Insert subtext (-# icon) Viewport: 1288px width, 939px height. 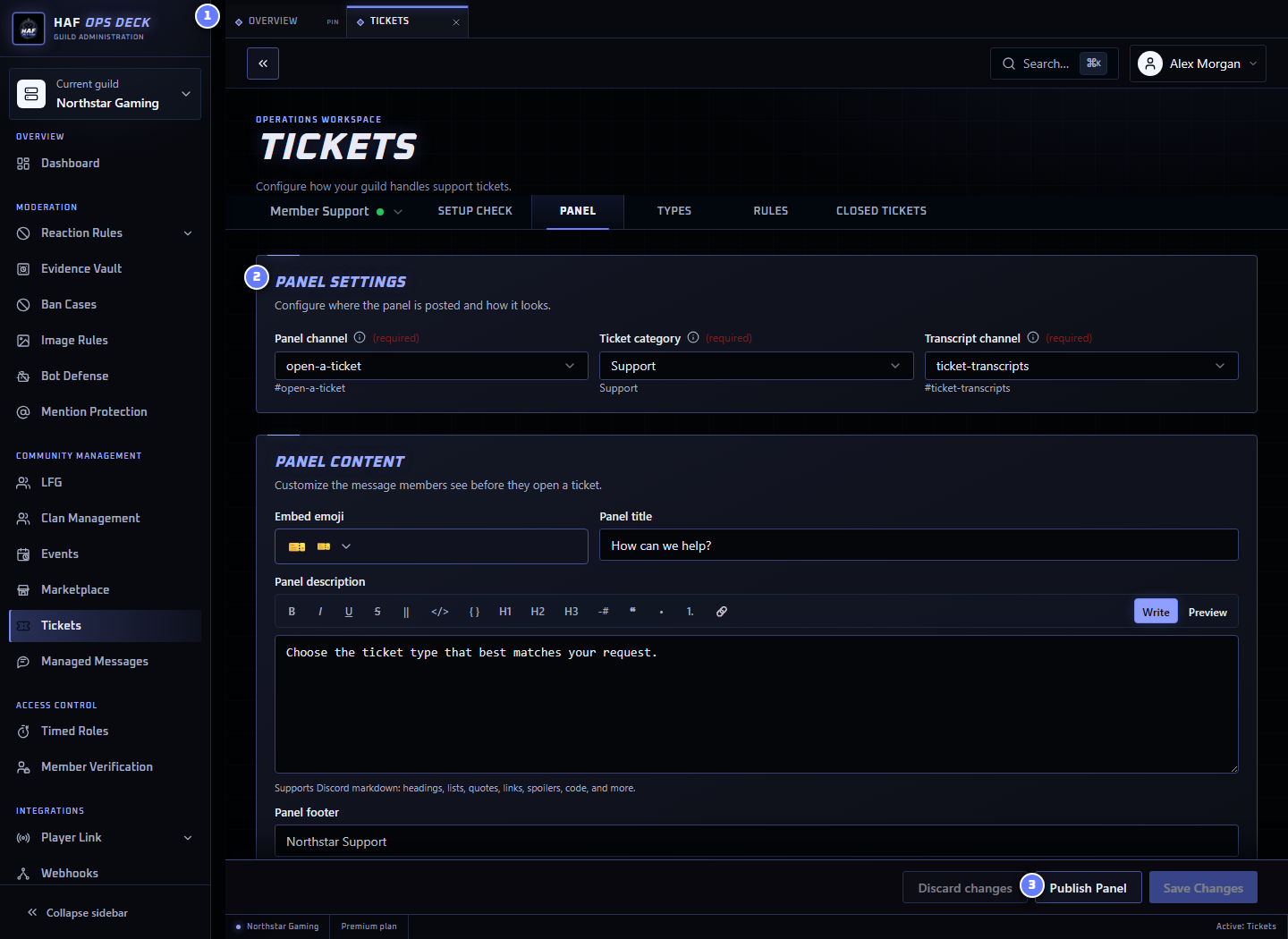[604, 612]
